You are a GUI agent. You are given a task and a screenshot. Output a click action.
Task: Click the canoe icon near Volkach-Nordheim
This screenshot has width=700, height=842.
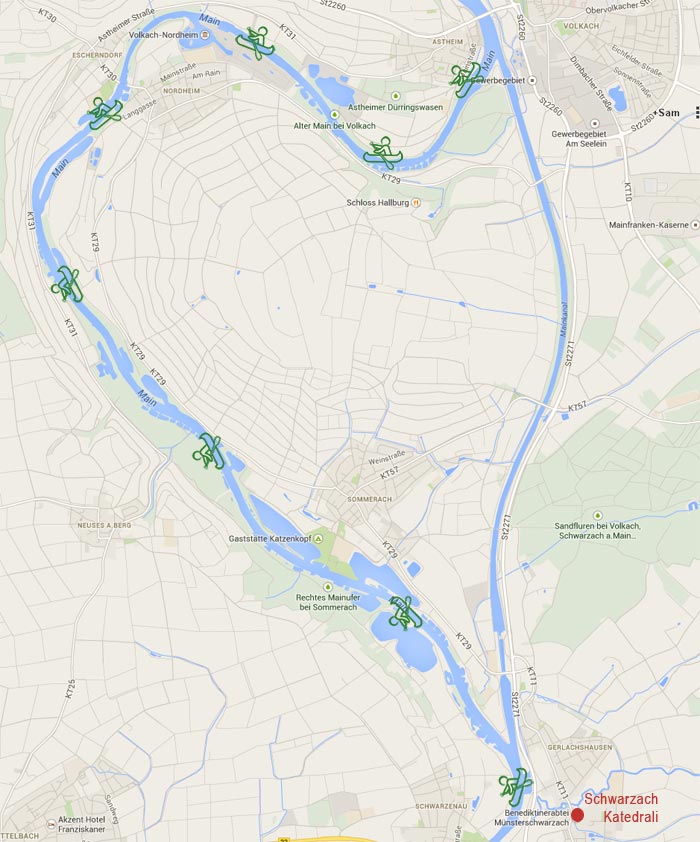pos(256,43)
